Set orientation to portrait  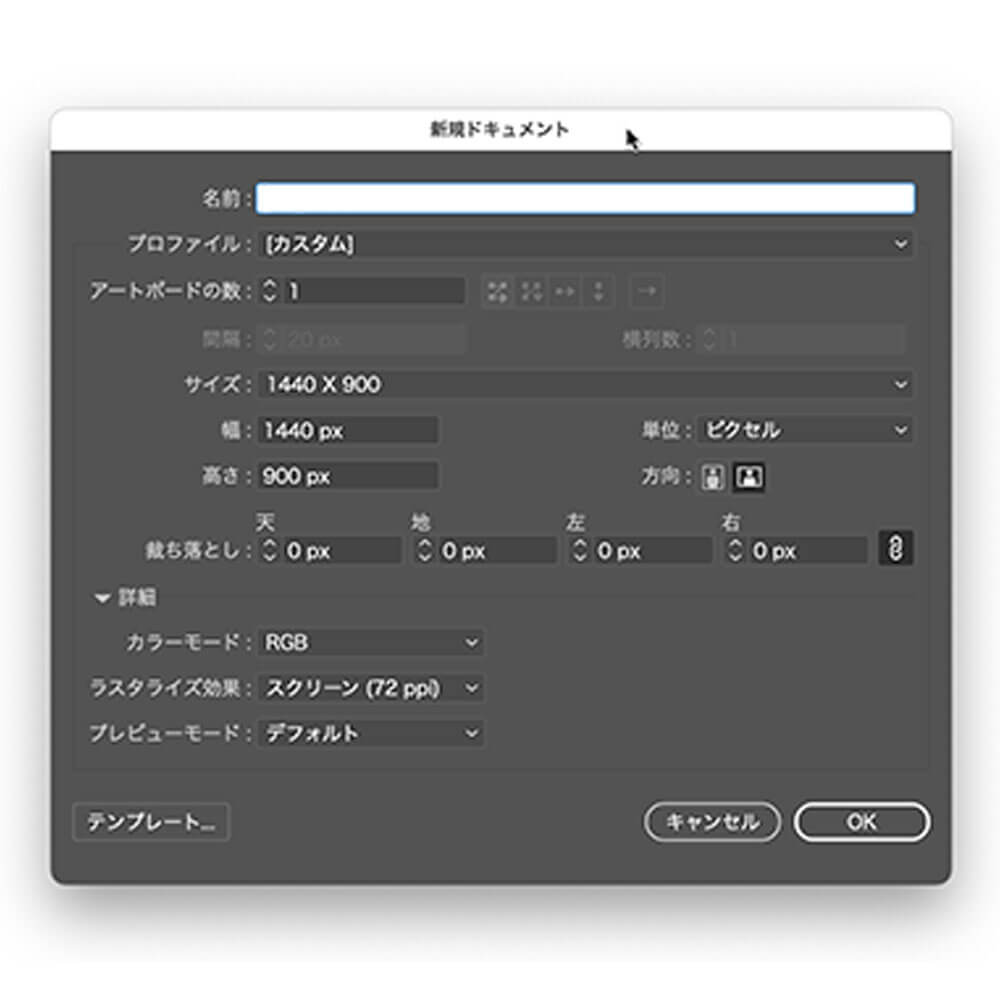[x=712, y=478]
